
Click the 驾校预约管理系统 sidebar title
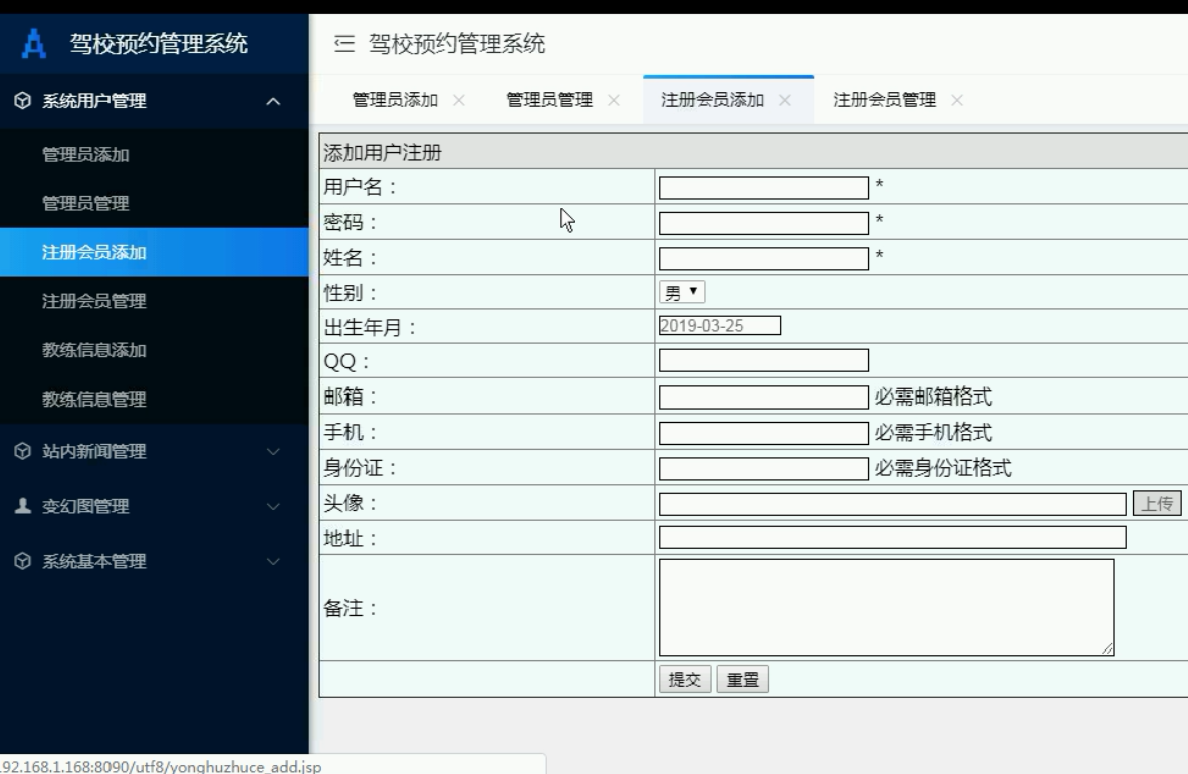click(159, 43)
